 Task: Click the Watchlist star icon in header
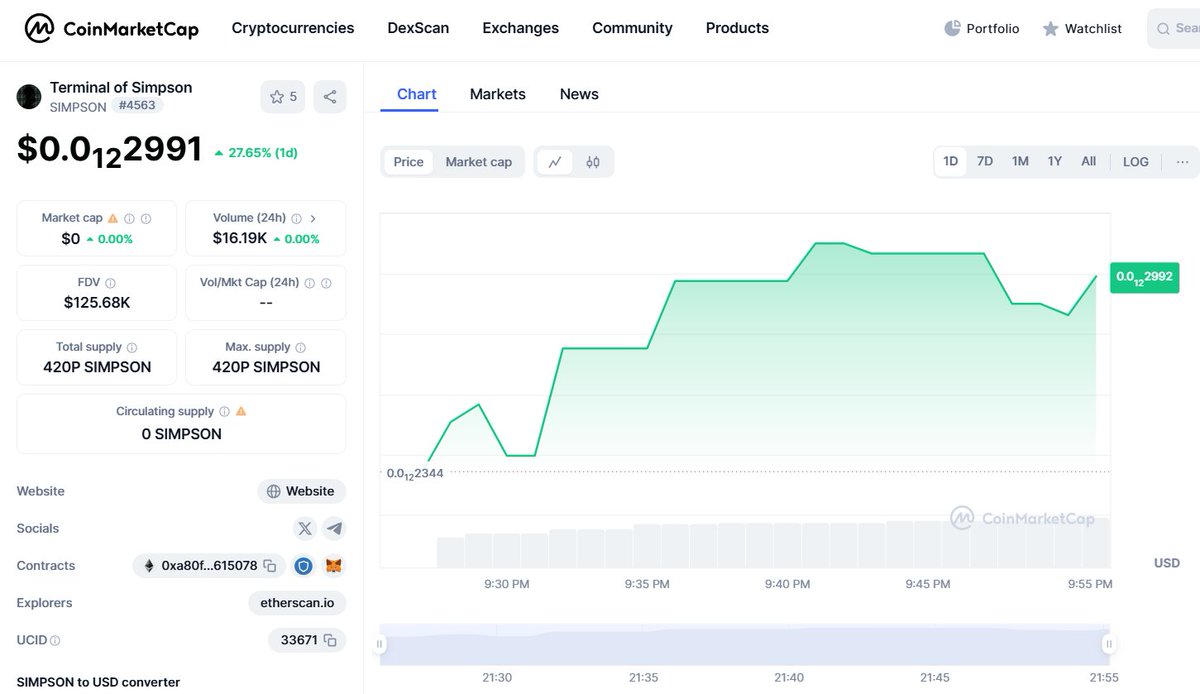(1050, 29)
